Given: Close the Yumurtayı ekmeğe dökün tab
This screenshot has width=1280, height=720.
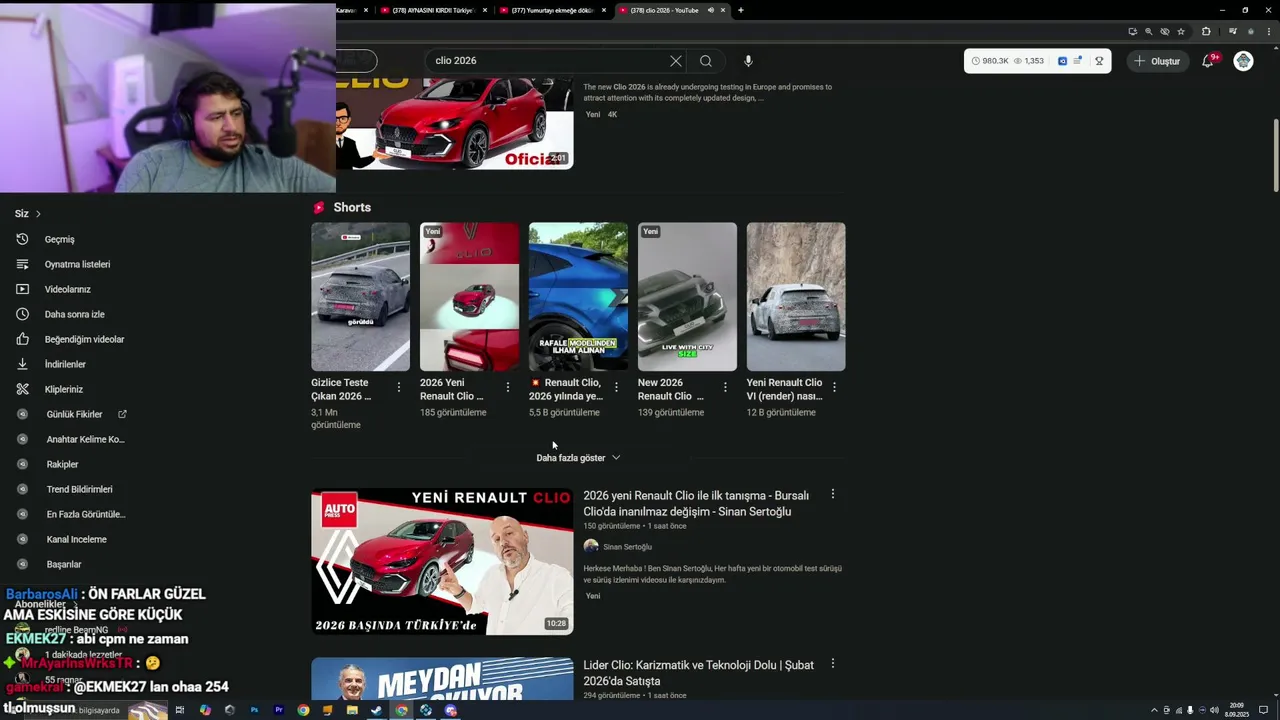Looking at the screenshot, I should tap(603, 10).
